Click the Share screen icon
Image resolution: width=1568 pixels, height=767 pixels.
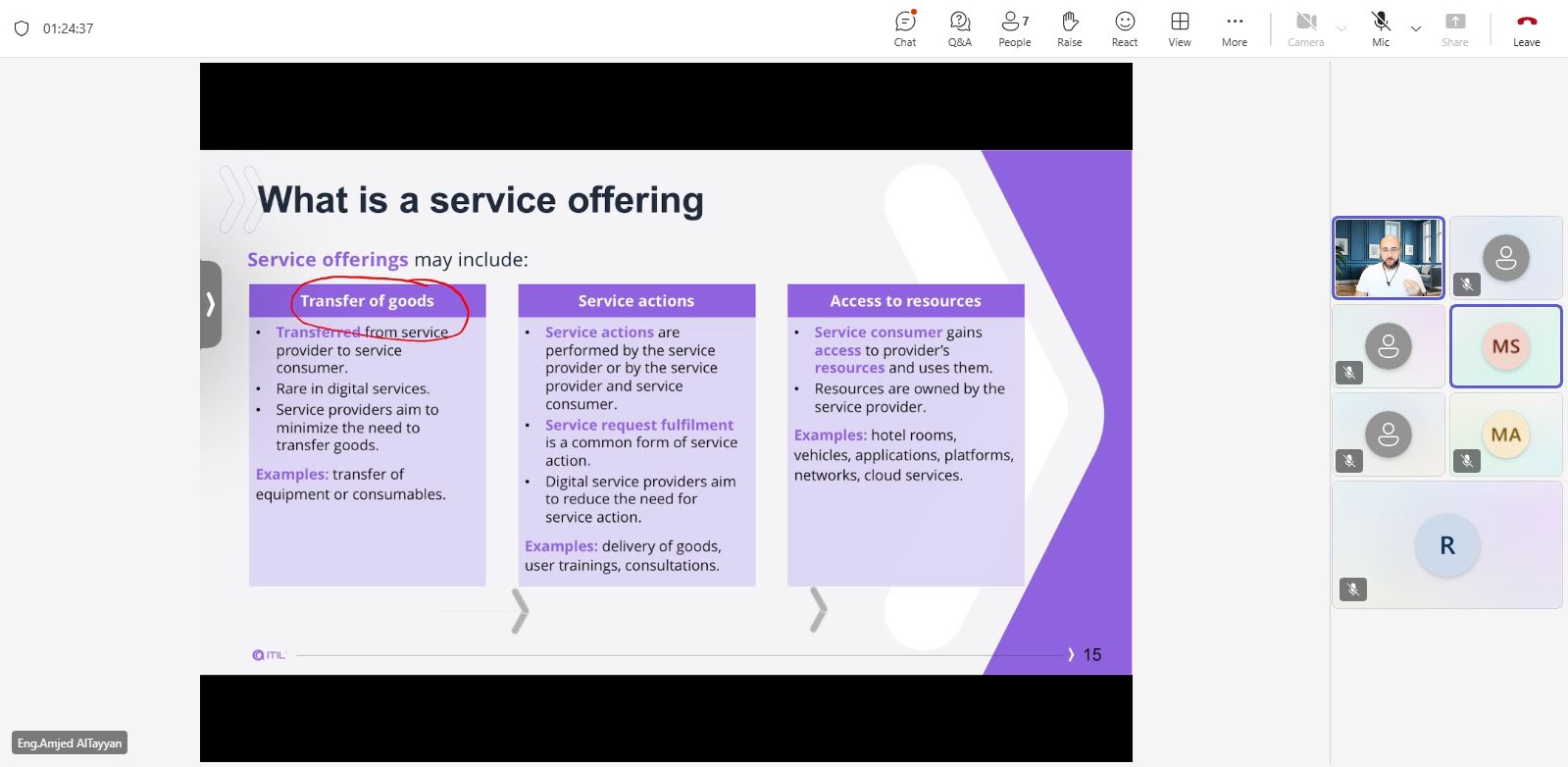1455,28
